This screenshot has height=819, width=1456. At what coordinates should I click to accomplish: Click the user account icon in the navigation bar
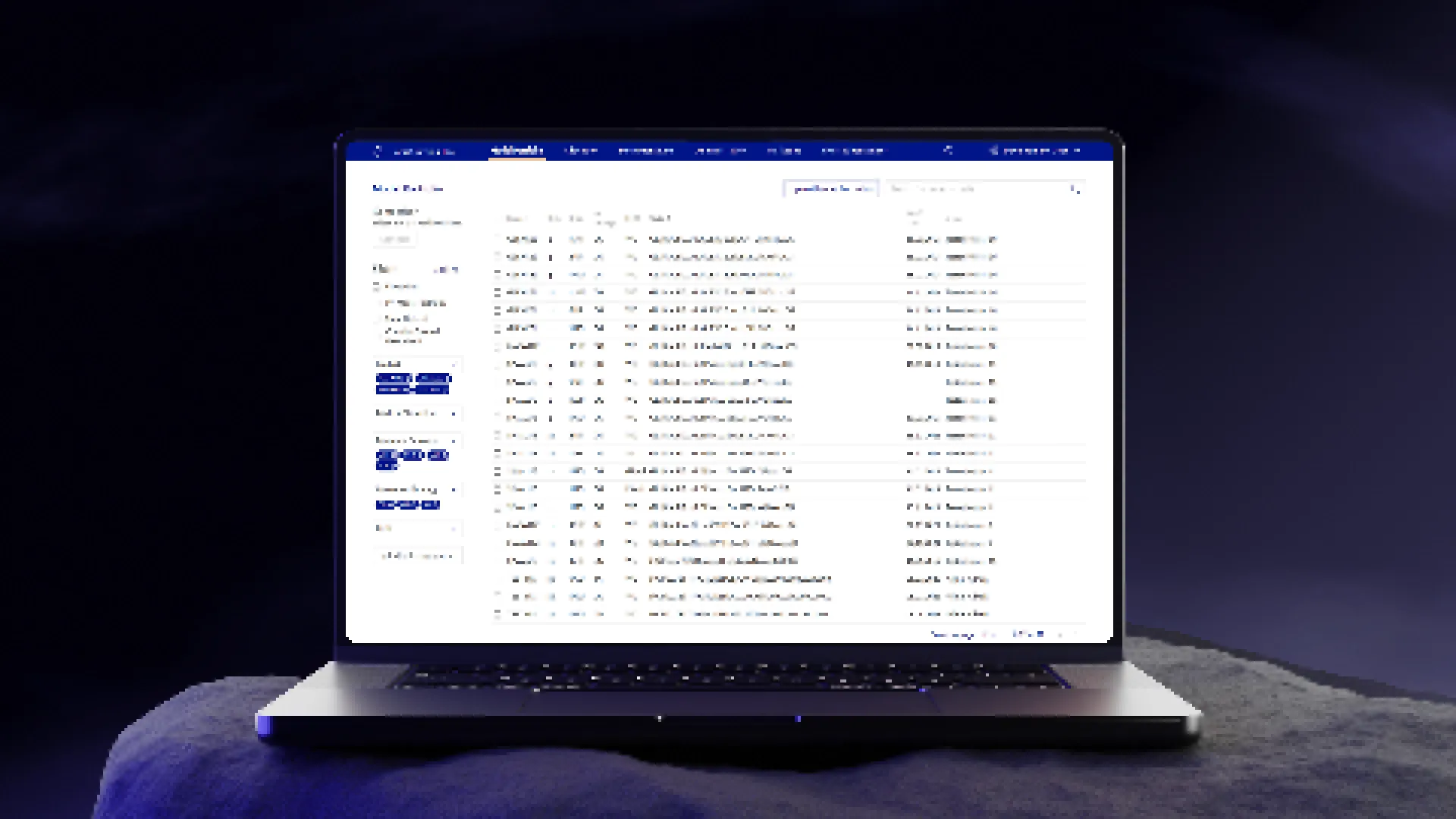click(x=993, y=151)
